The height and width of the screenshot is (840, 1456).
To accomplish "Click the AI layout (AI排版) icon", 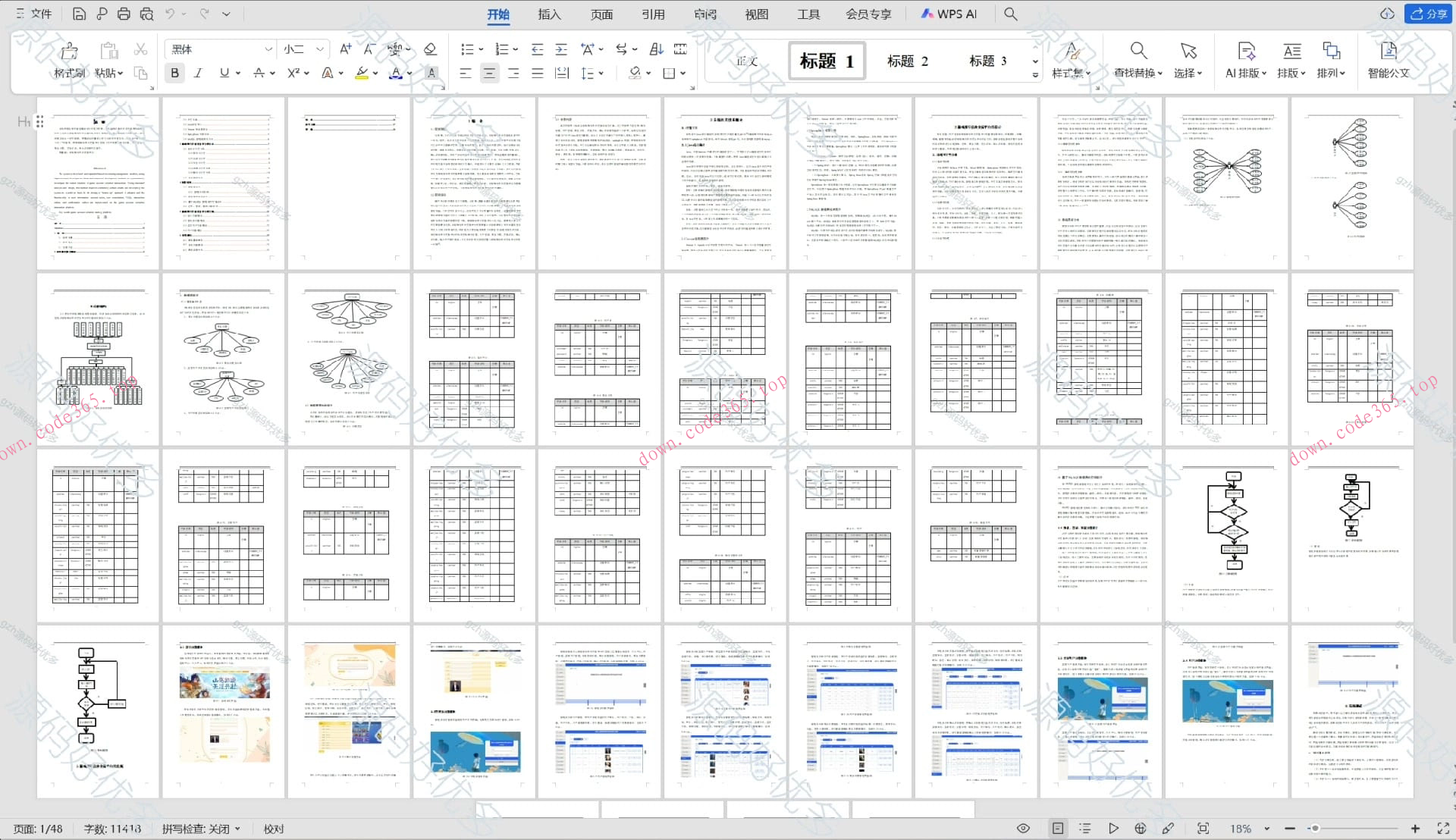I will coord(1246,52).
